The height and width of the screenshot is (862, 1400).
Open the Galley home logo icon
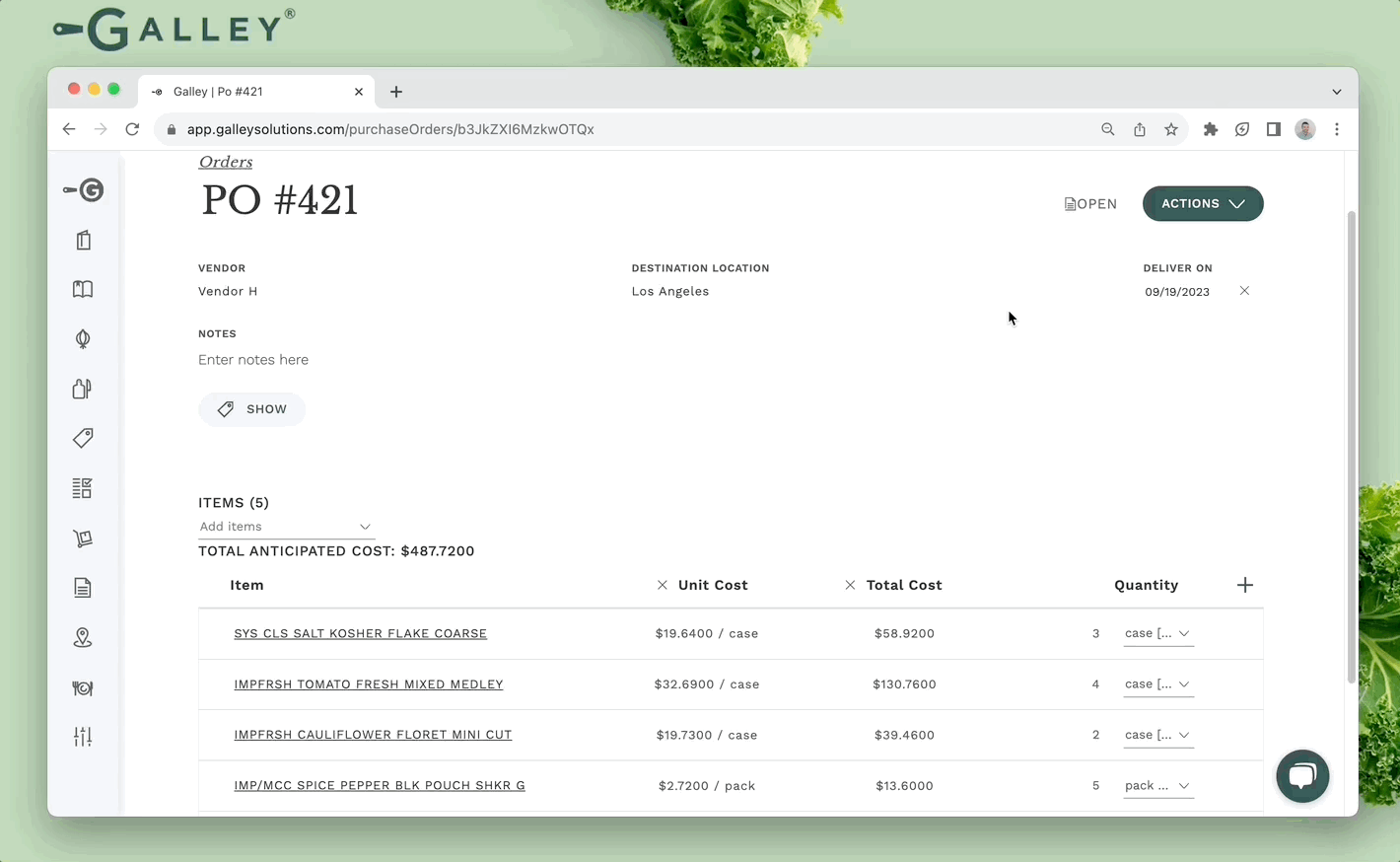[x=83, y=189]
